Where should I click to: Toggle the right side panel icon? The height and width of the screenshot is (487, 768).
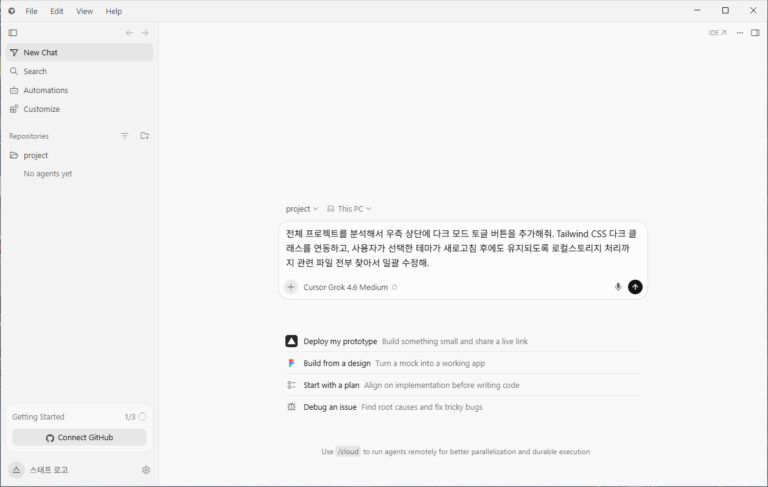[x=755, y=33]
